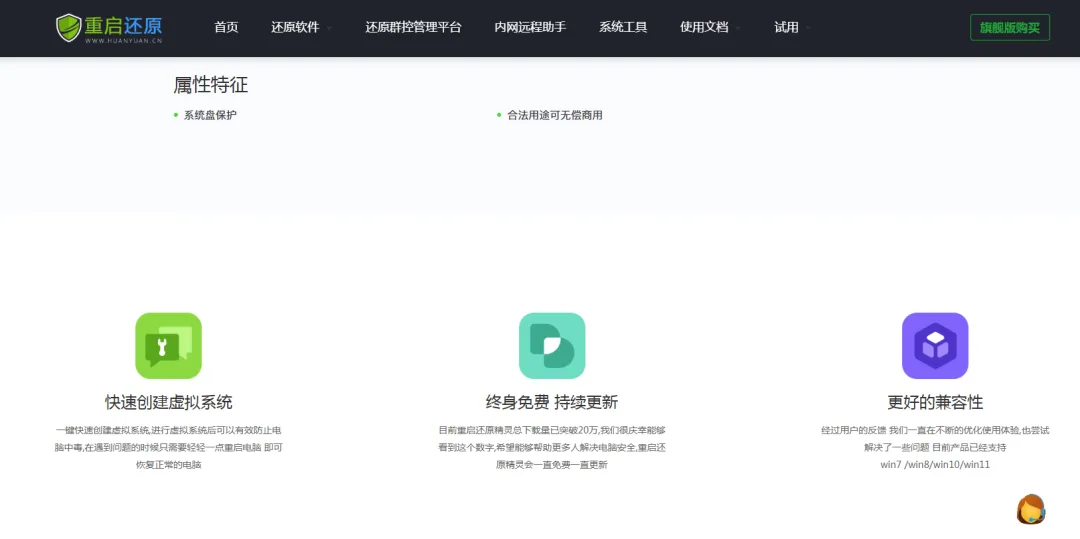Click the 旗舰版购买 purchase button
Image resolution: width=1080 pixels, height=539 pixels.
[x=1009, y=28]
